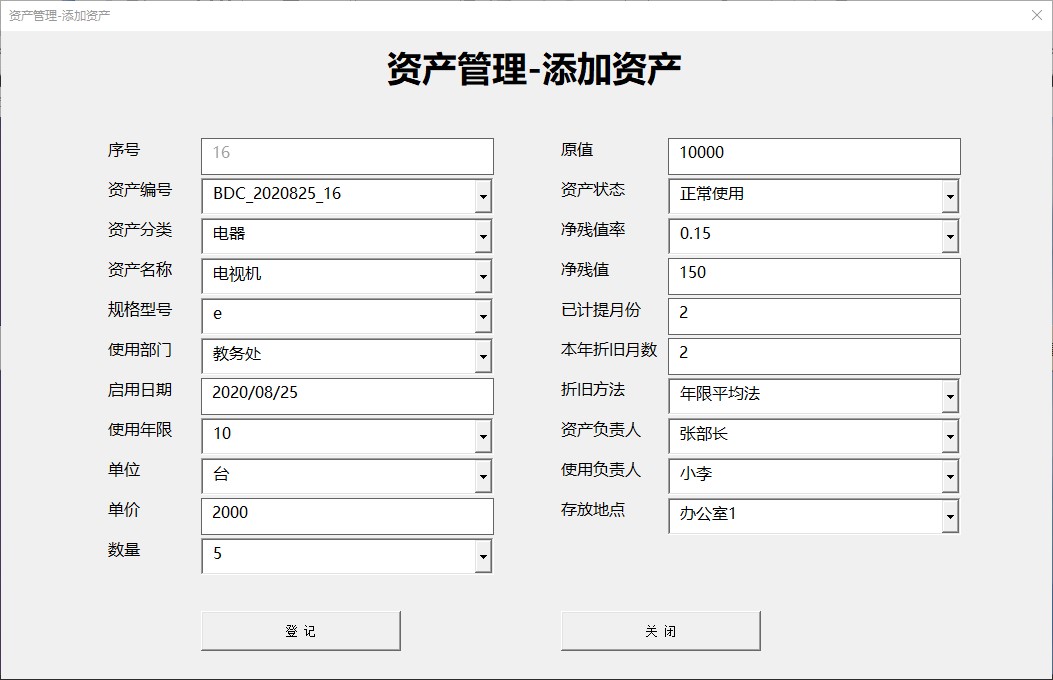Click the 单价 text field
Image resolution: width=1053 pixels, height=680 pixels.
[347, 516]
